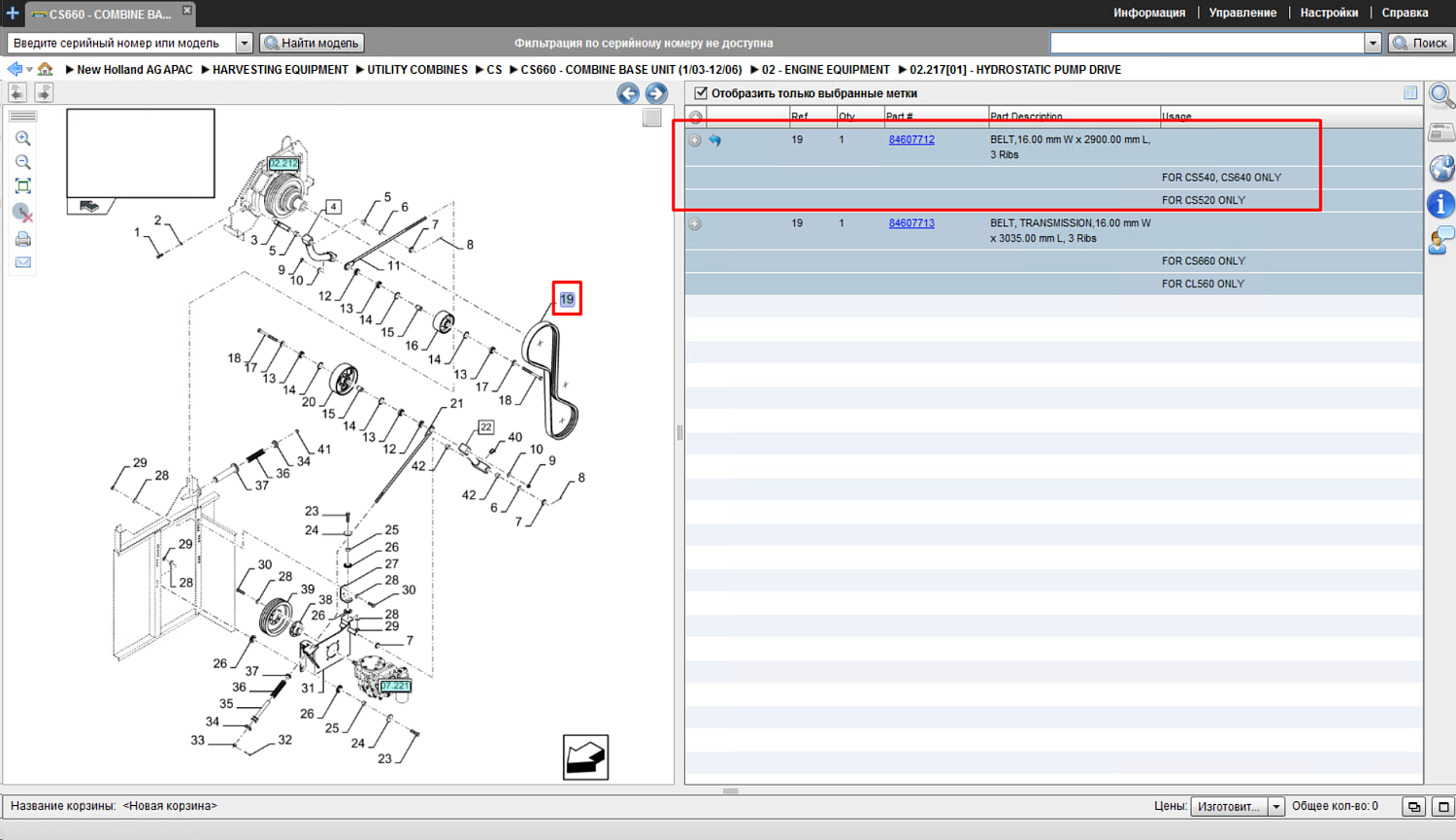Go to previous diagram with round blue arrow
1456x840 pixels.
point(628,93)
